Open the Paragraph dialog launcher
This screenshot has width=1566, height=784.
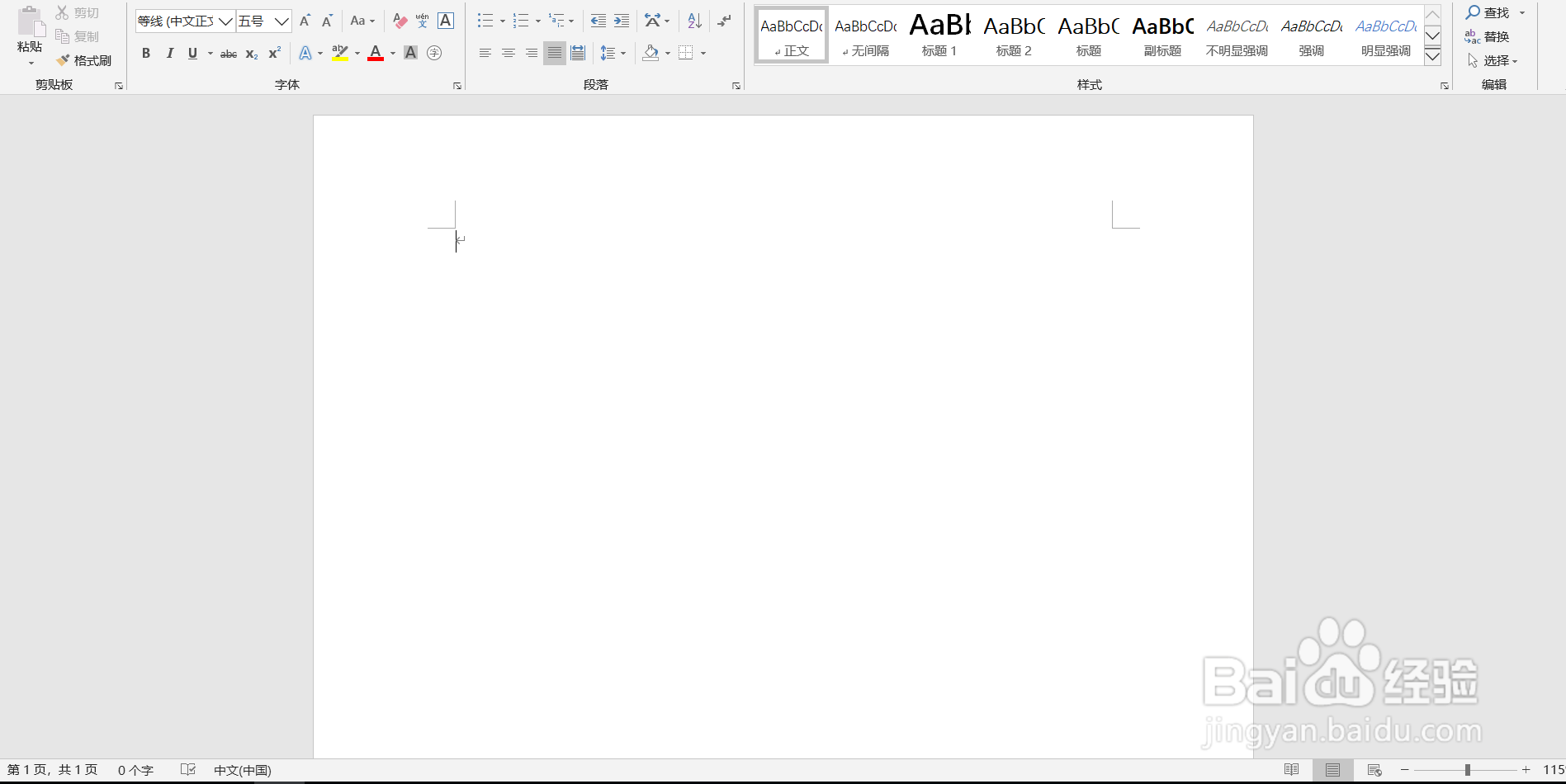pyautogui.click(x=736, y=86)
